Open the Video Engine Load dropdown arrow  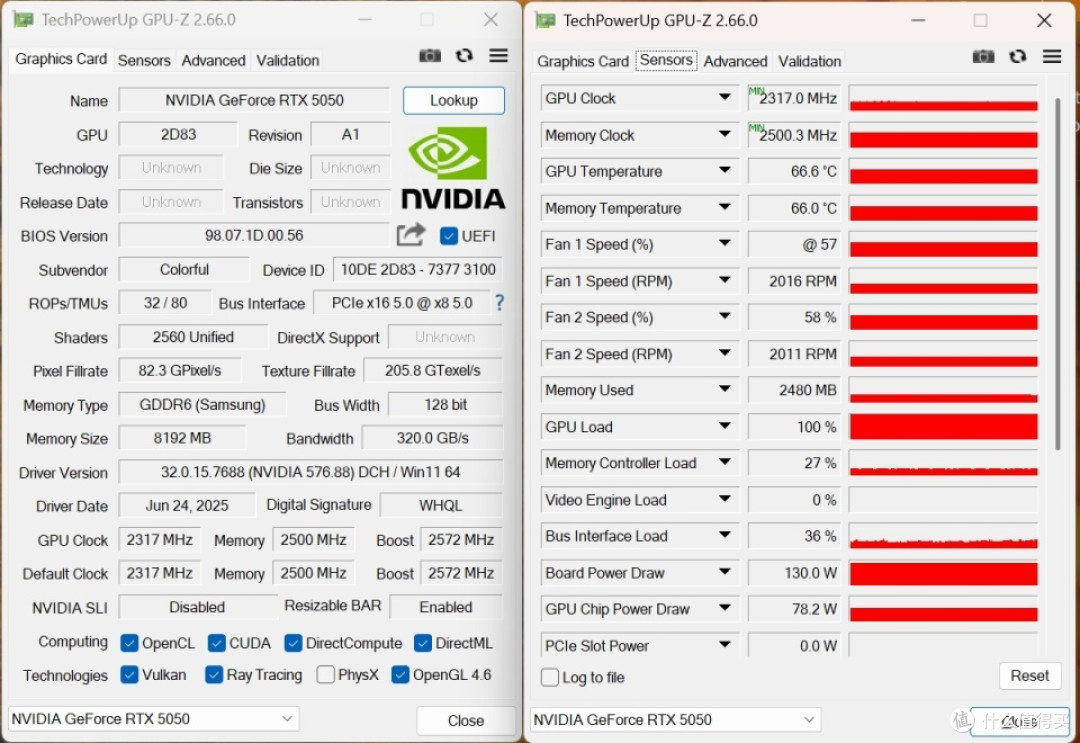[725, 499]
